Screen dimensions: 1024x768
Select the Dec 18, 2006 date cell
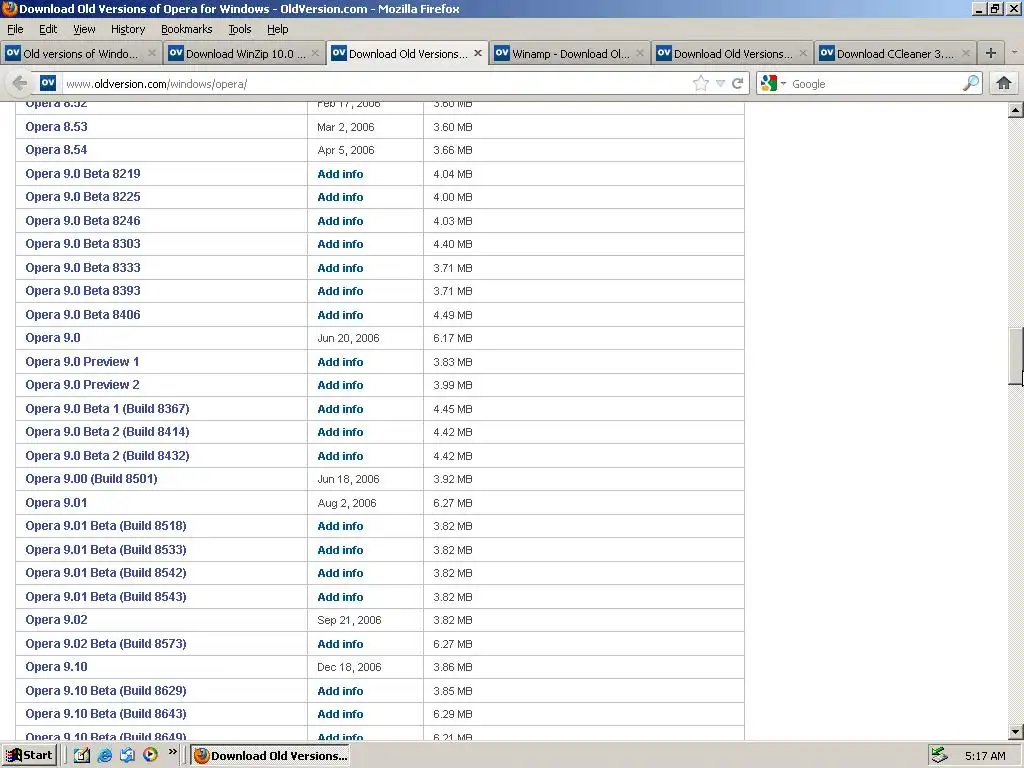pos(349,667)
